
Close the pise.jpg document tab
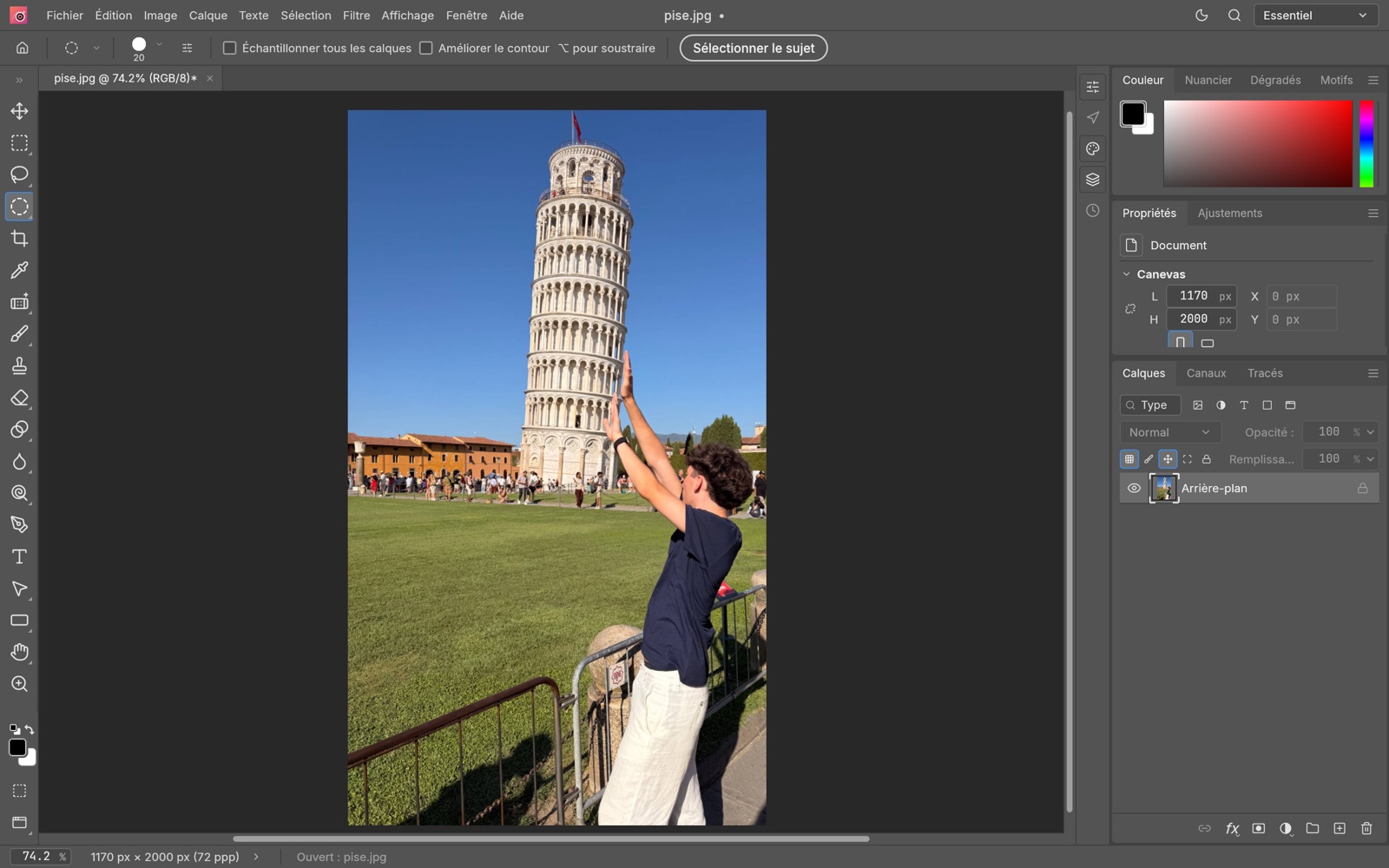point(209,78)
